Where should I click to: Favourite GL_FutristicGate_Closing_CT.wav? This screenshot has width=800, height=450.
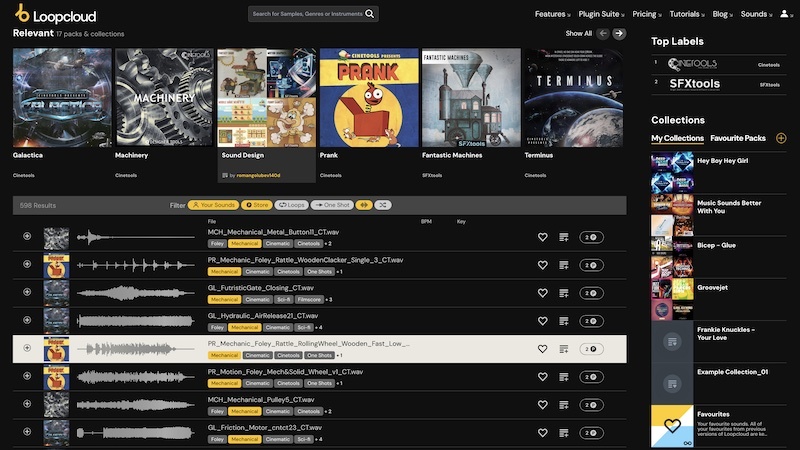point(542,293)
